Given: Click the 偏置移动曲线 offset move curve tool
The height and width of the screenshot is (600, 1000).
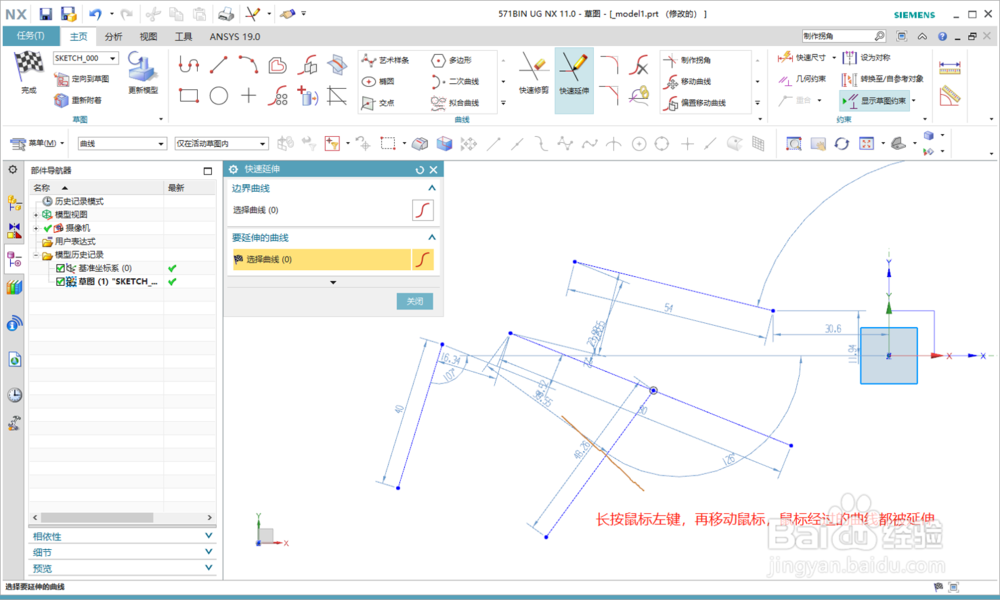Looking at the screenshot, I should (x=695, y=103).
